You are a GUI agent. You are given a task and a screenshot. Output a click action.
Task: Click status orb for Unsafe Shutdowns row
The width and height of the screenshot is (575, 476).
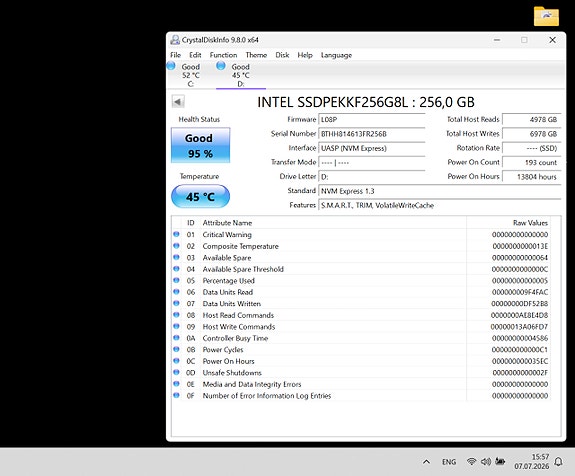[176, 373]
